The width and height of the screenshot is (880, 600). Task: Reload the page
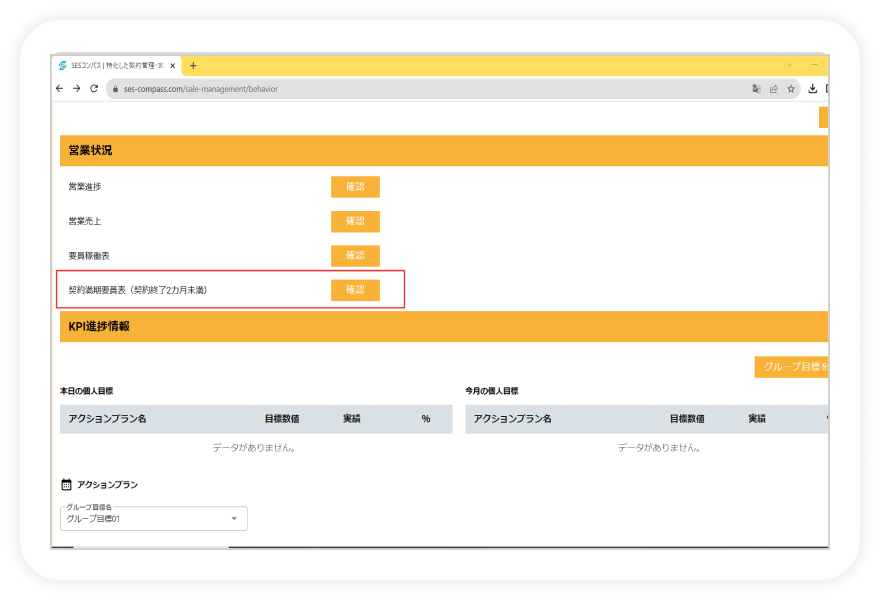(94, 89)
